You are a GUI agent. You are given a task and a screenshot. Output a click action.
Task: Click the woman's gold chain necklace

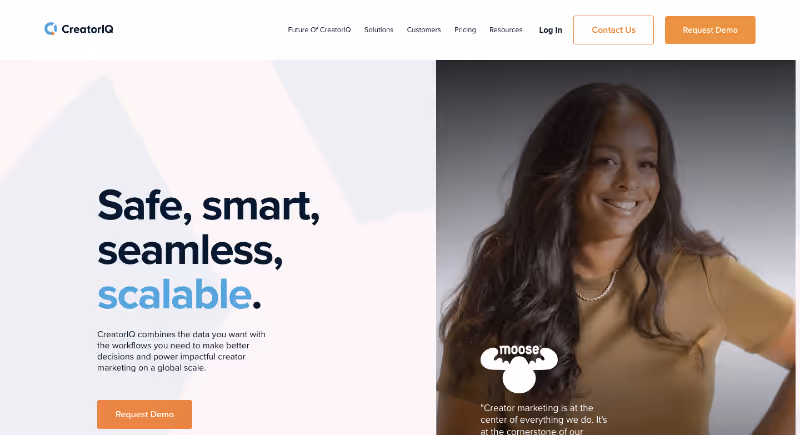(596, 287)
